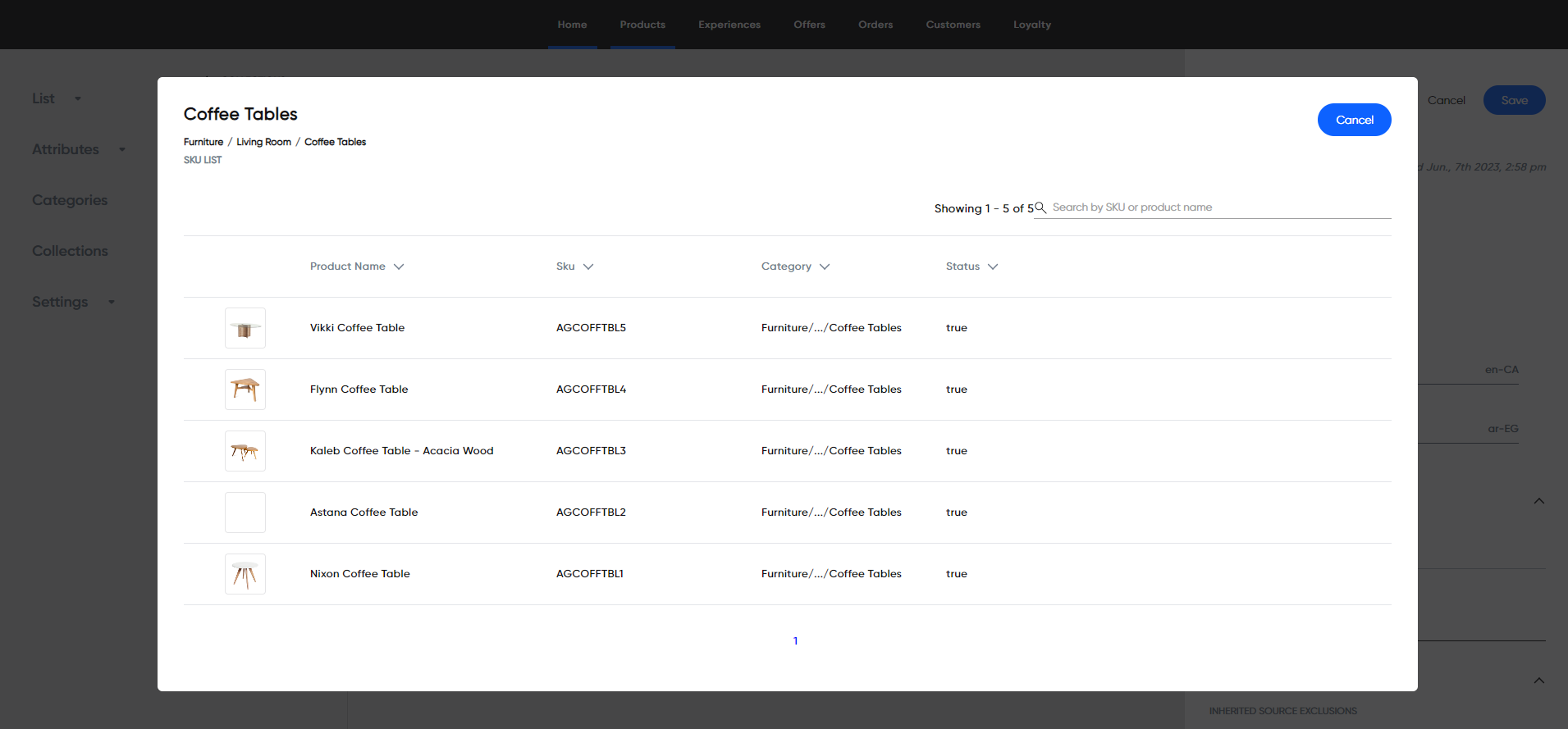1568x729 pixels.
Task: Select Flynn Coffee Table name
Action: [359, 390]
